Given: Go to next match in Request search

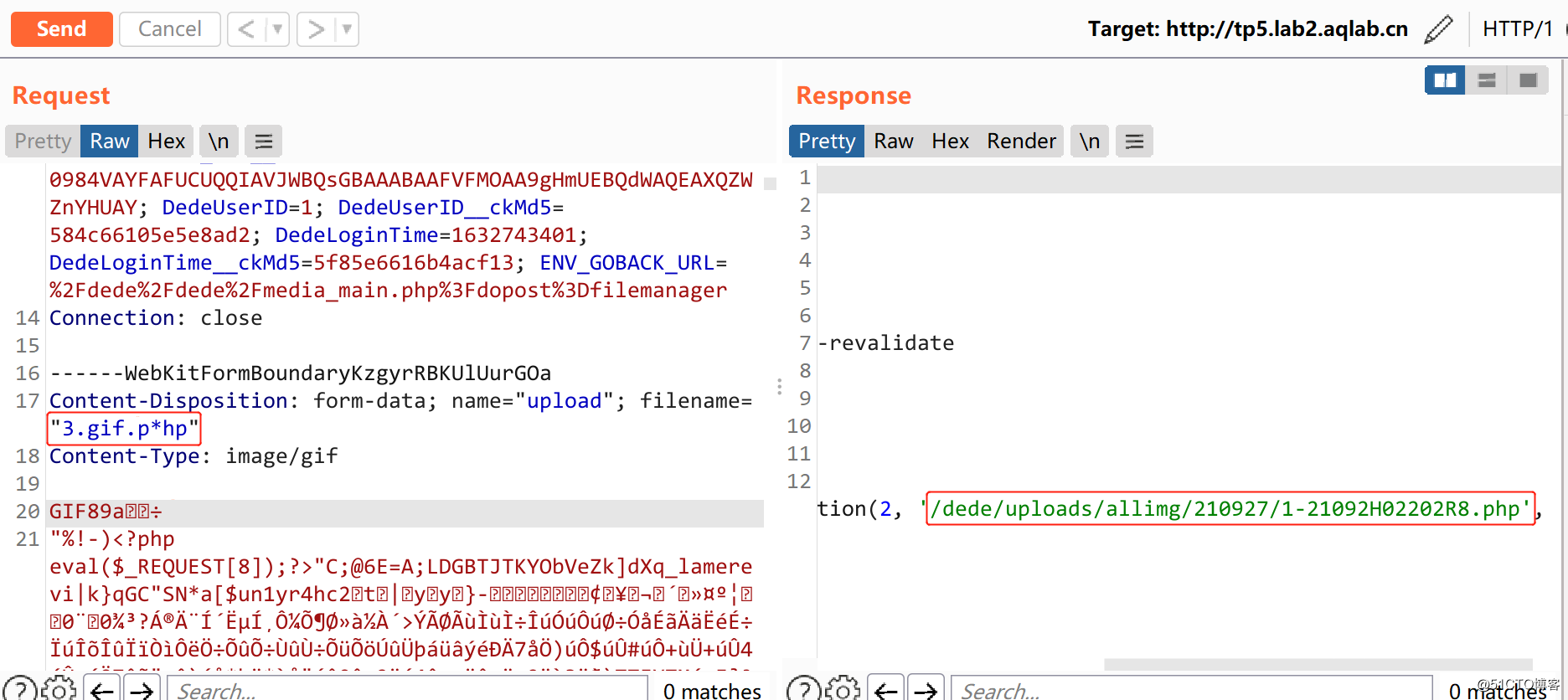Looking at the screenshot, I should 141,691.
